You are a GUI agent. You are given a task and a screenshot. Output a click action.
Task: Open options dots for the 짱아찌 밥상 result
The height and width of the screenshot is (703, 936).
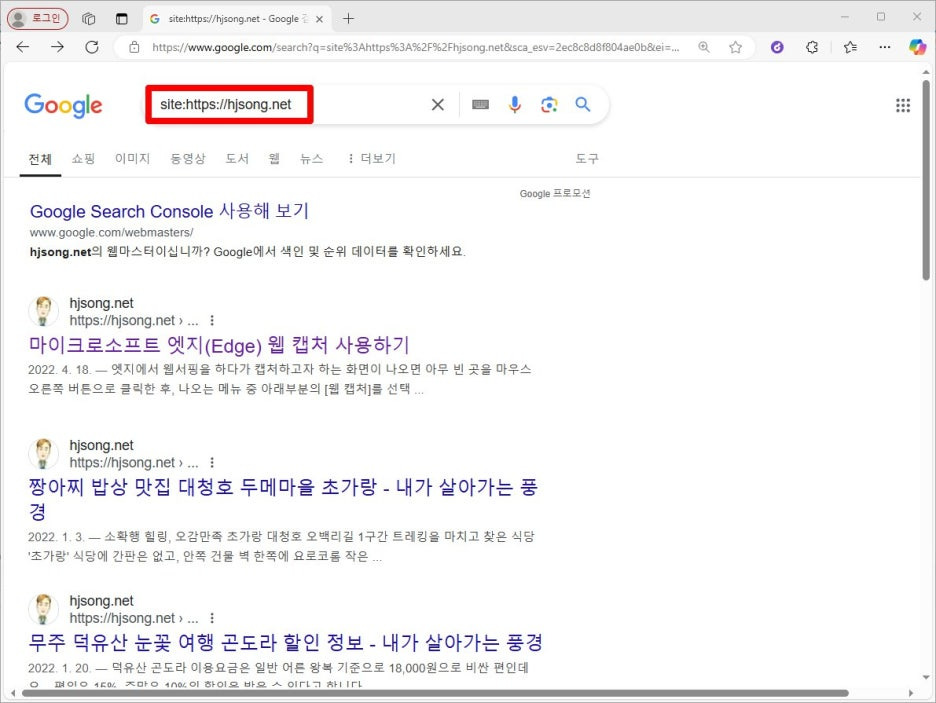click(x=212, y=462)
